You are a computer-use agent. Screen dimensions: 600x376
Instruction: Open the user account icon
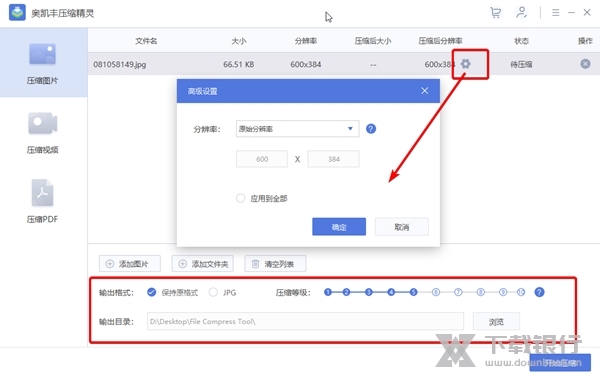tap(521, 13)
